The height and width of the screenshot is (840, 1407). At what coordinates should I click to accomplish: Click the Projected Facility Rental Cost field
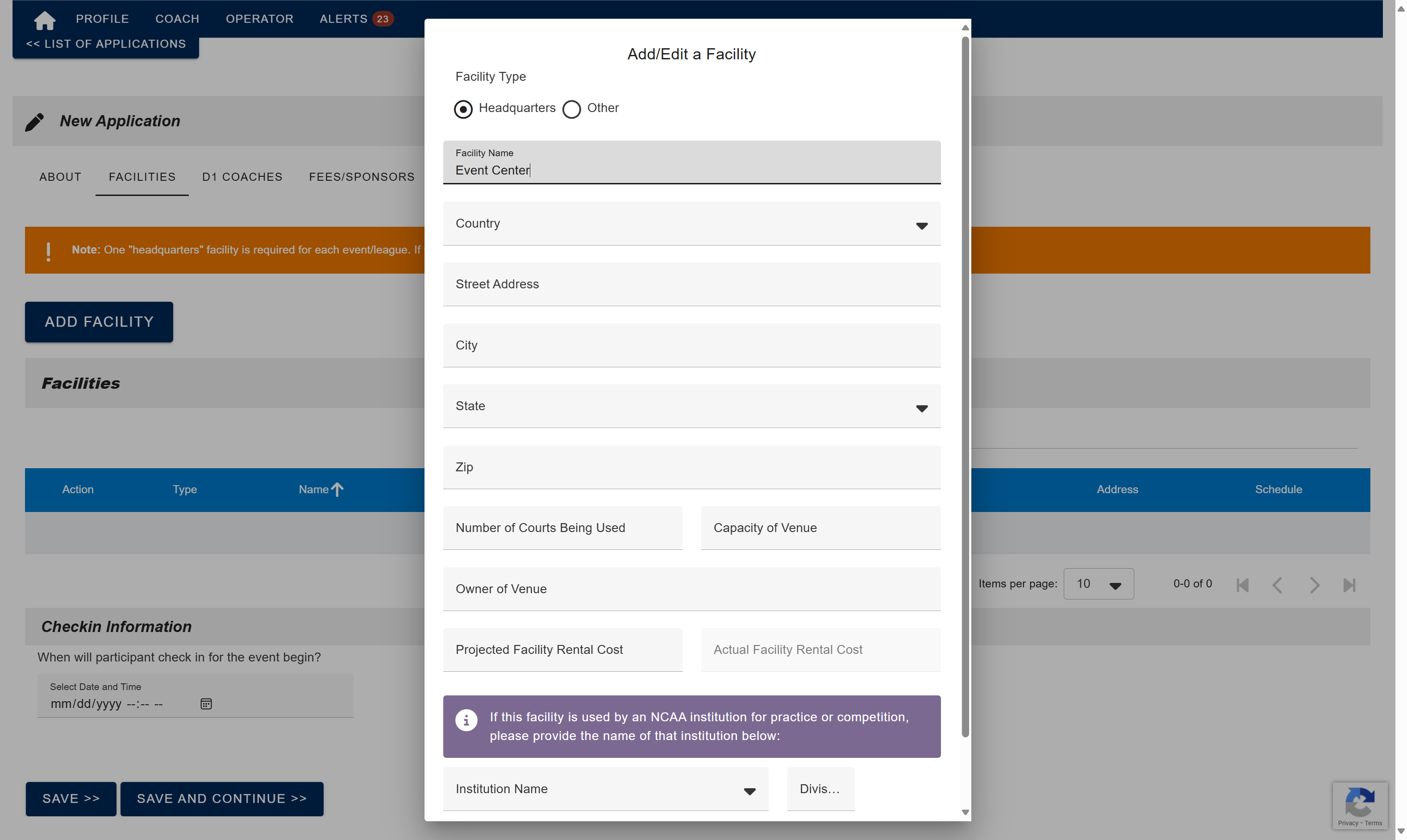pos(562,650)
